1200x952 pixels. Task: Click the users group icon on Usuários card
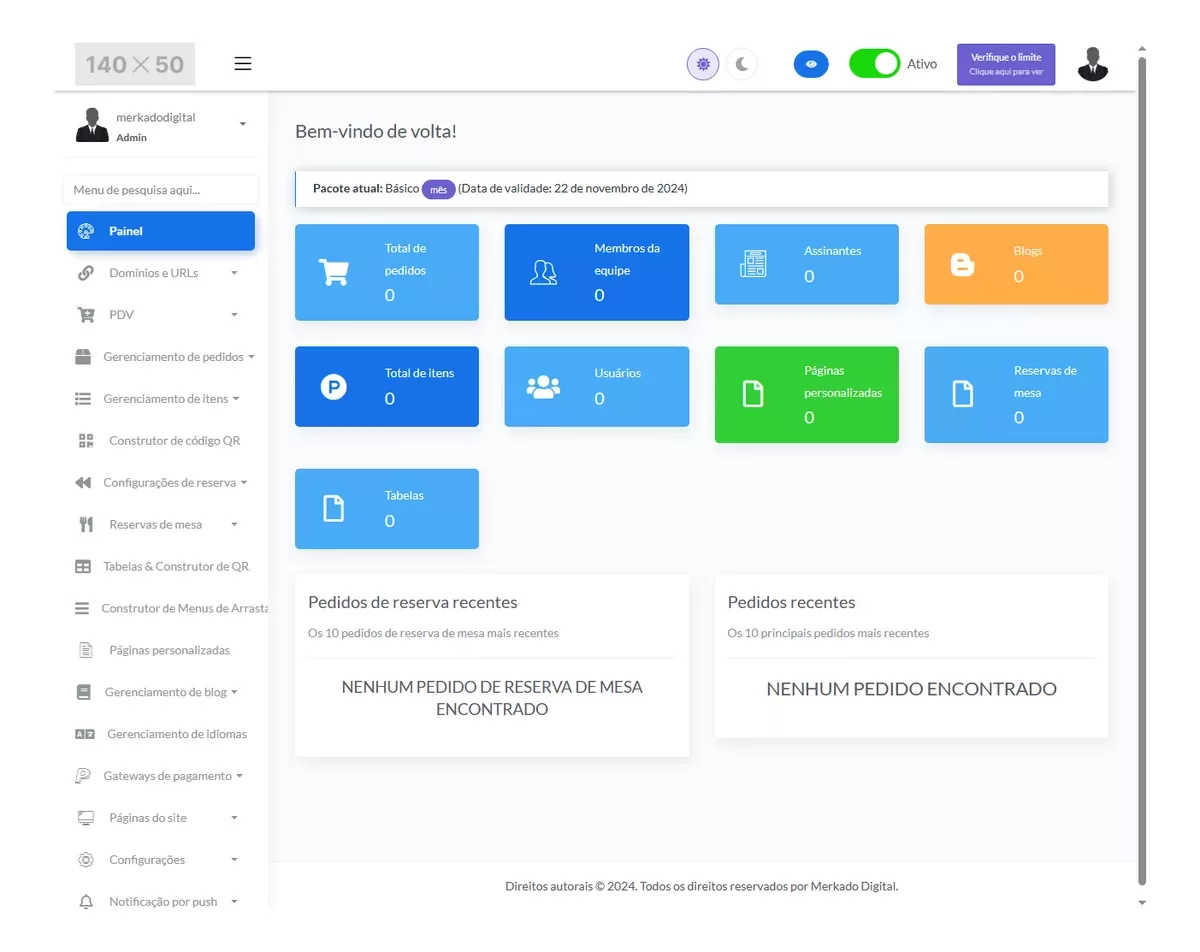point(543,387)
